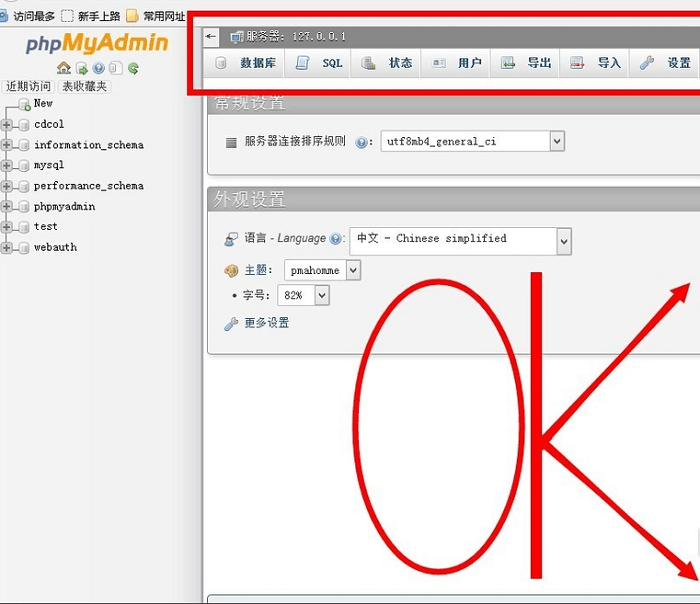Open the 更多设置 link
This screenshot has height=604, width=700.
267,323
